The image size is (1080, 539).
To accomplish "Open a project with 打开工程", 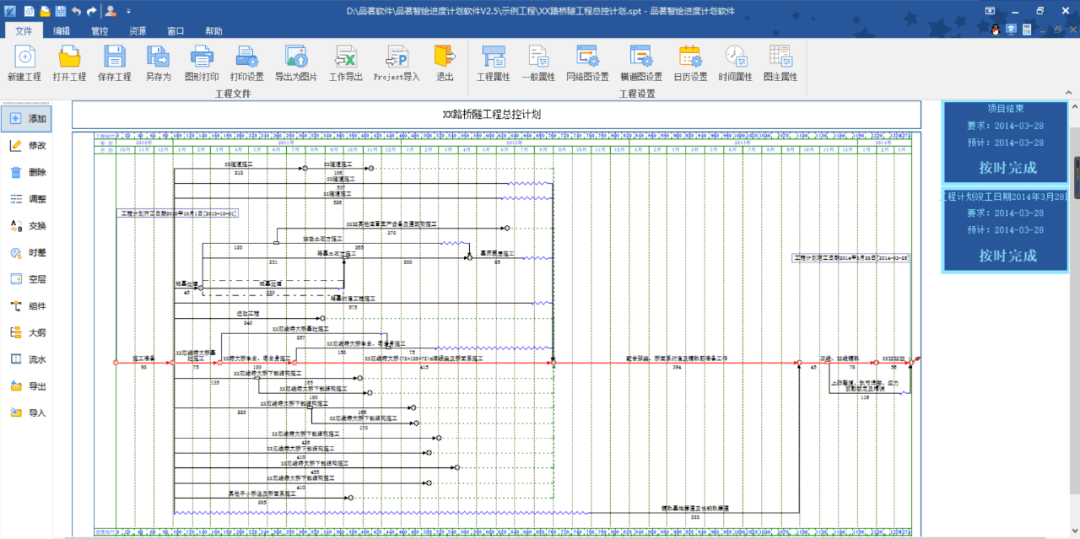I will point(69,63).
